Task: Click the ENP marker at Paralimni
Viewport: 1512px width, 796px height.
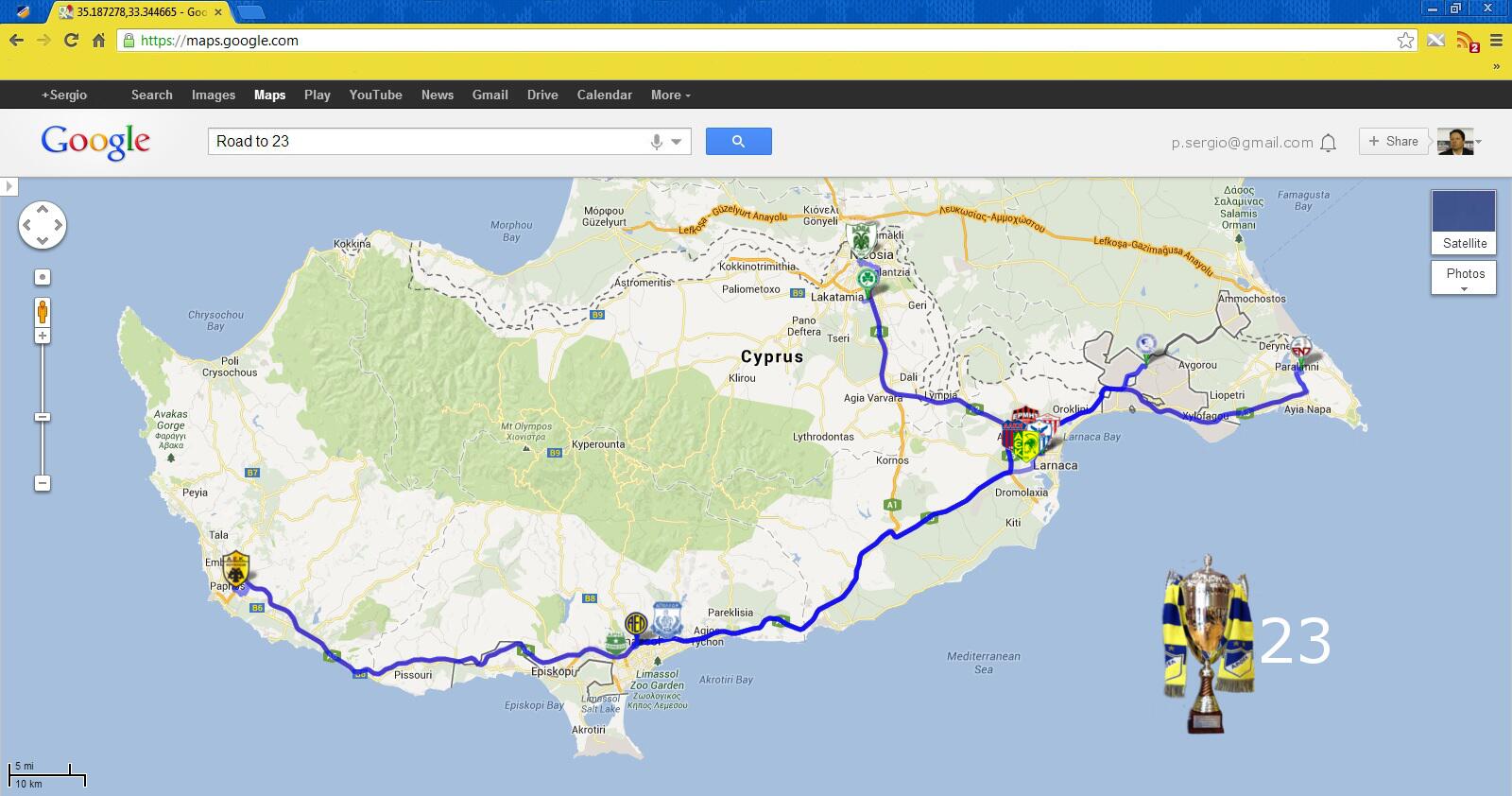Action: 1301,350
